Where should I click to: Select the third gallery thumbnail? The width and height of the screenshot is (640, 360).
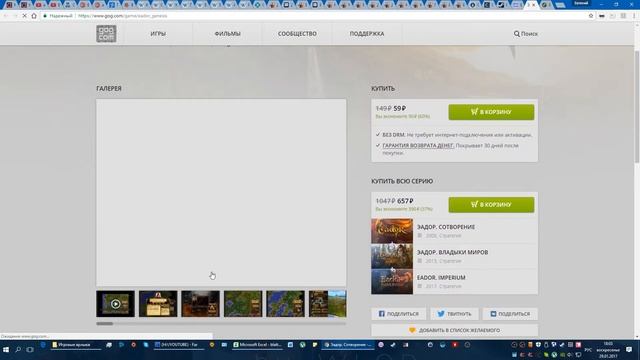click(200, 304)
